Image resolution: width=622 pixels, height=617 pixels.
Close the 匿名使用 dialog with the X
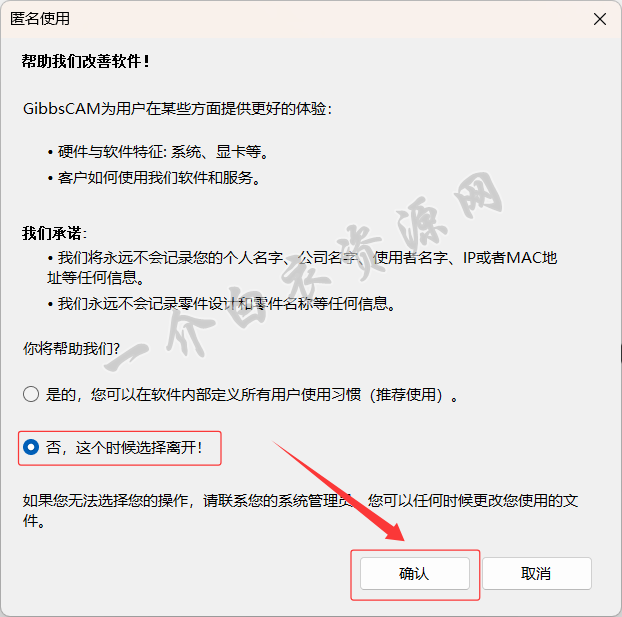click(600, 19)
